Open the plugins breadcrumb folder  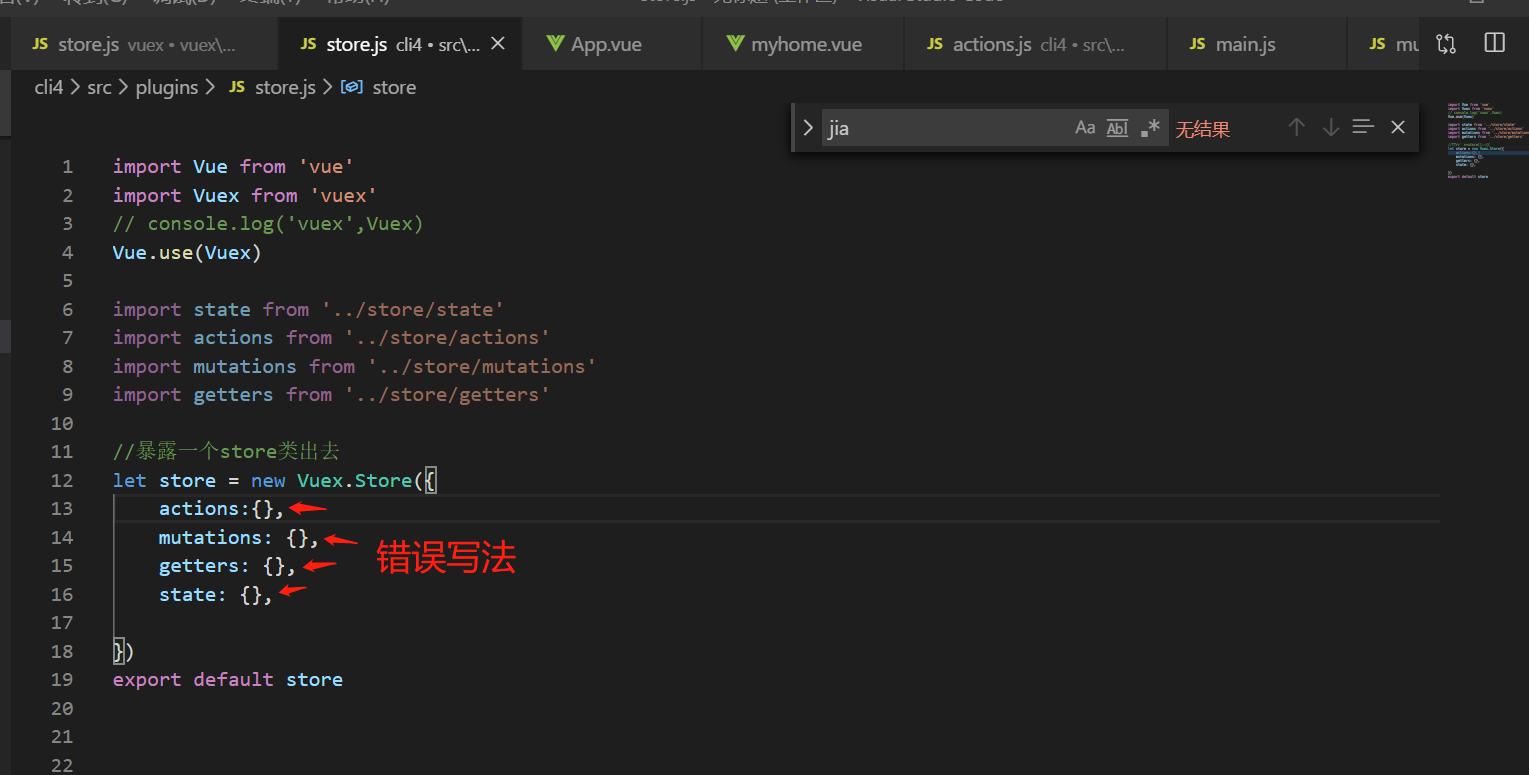167,87
